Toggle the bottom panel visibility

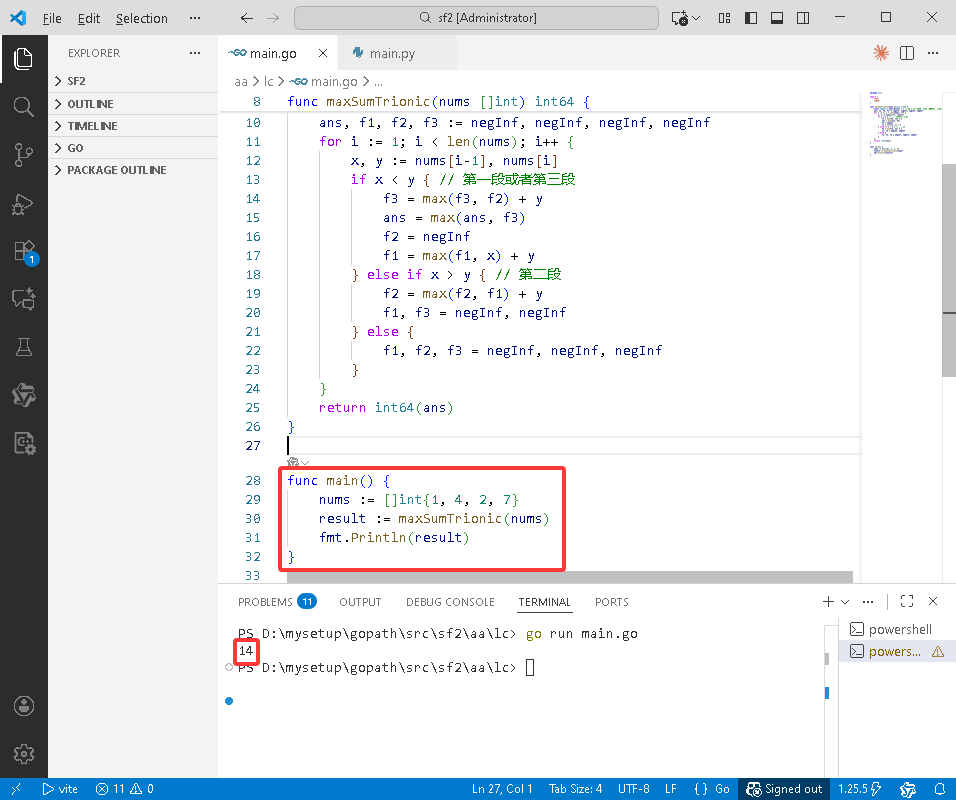click(x=777, y=18)
